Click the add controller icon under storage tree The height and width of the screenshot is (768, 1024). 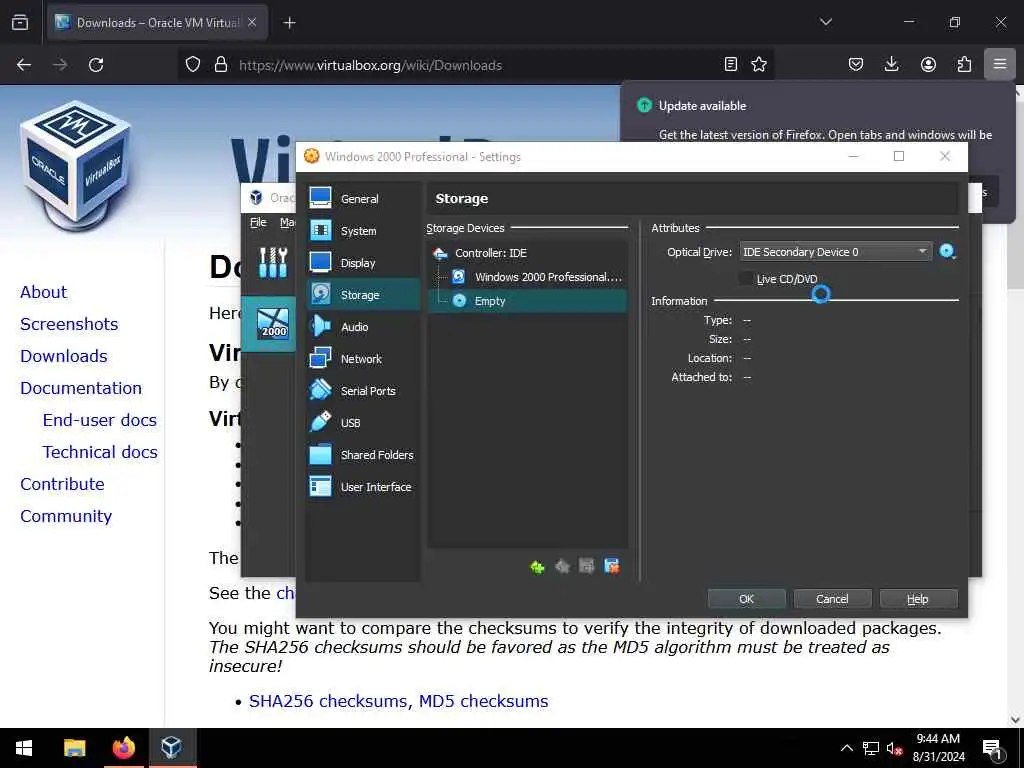(537, 566)
